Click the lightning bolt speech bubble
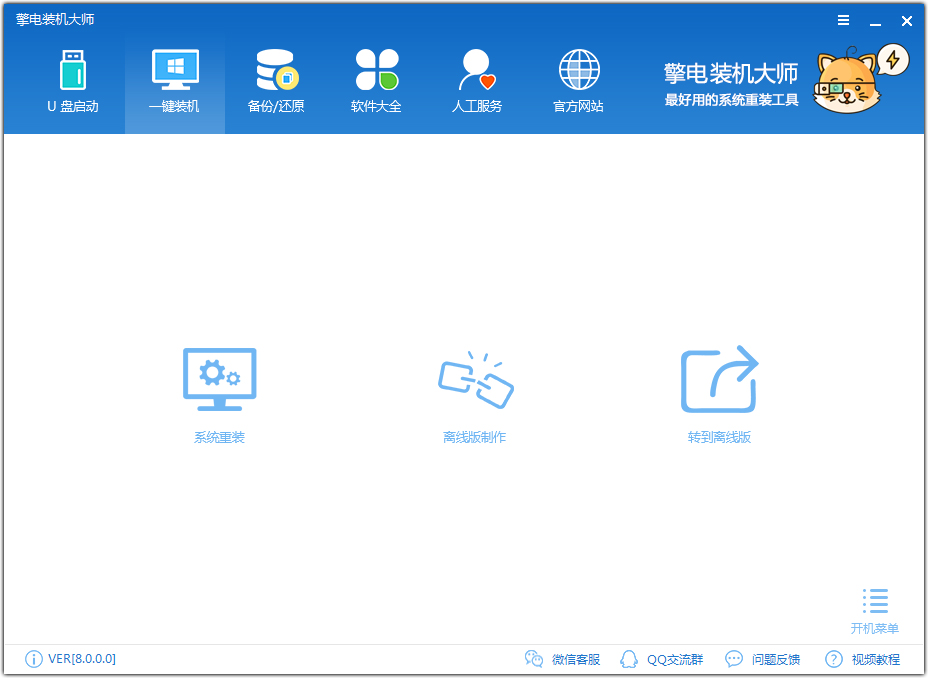The image size is (928, 678). click(892, 60)
